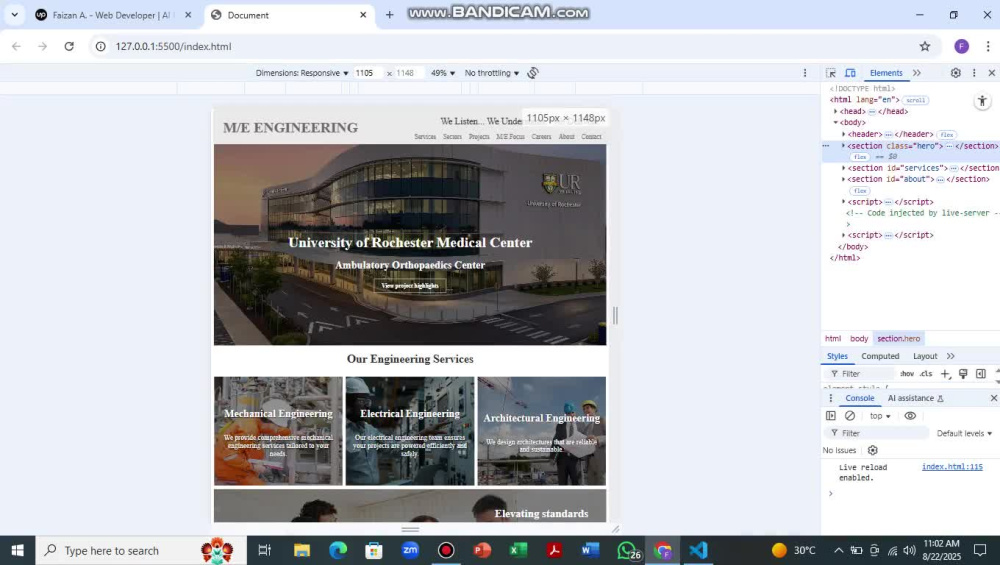Open a new browser tab
This screenshot has height=565, width=1000.
coord(389,15)
